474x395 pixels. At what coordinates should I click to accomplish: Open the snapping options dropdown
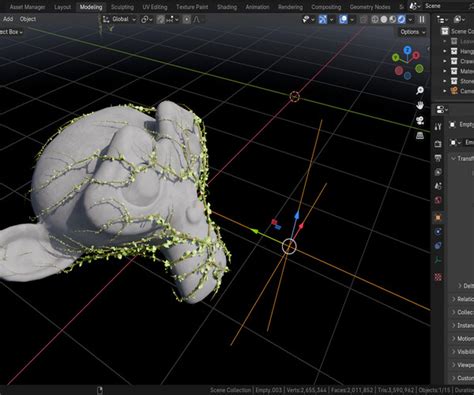point(172,20)
